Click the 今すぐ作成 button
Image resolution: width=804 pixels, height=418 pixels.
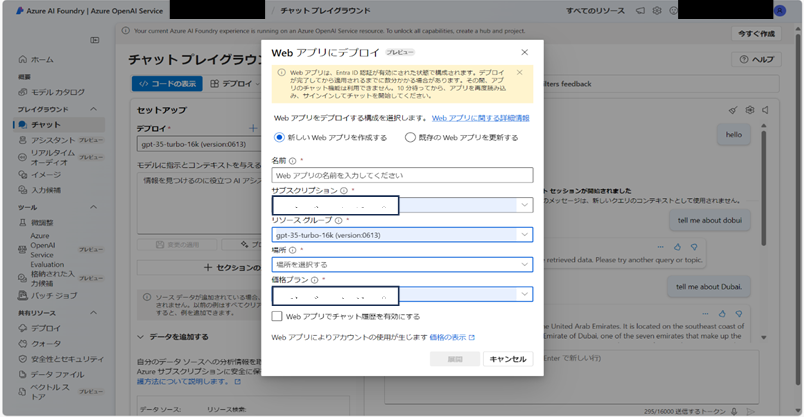756,33
